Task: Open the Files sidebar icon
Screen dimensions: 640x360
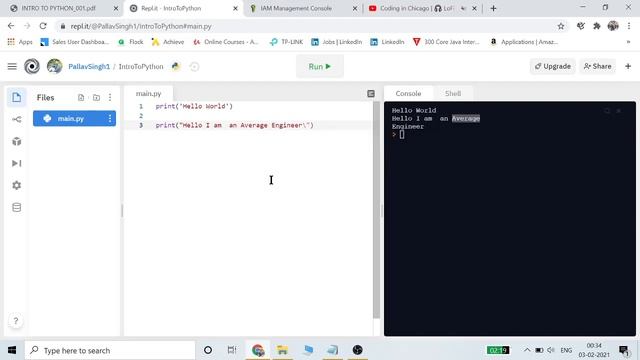Action: 17,98
